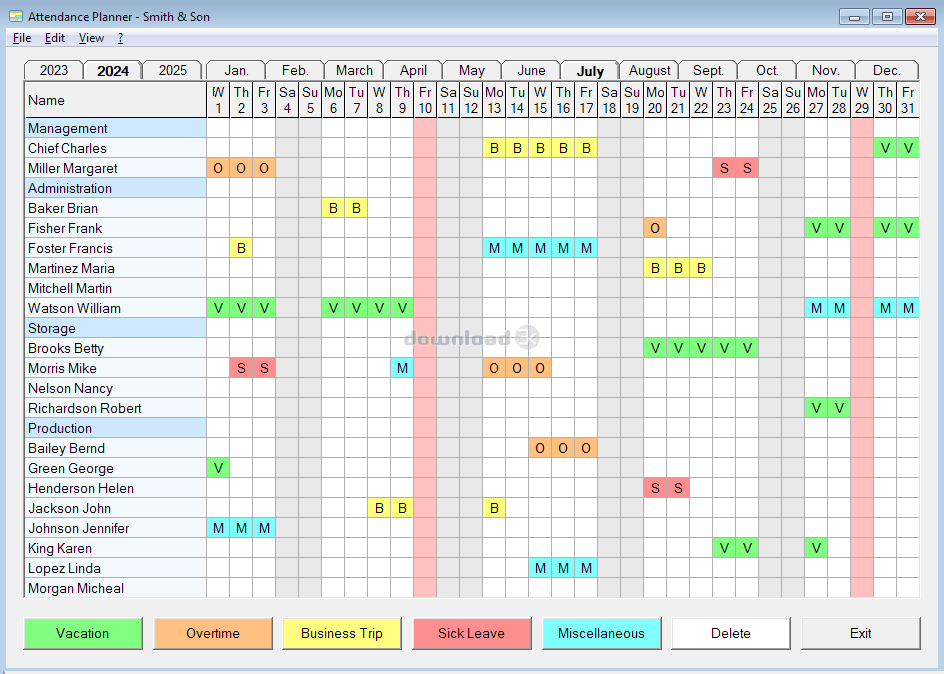Screen dimensions: 944x674
Task: Switch to the Dec. month tab
Action: coord(886,70)
